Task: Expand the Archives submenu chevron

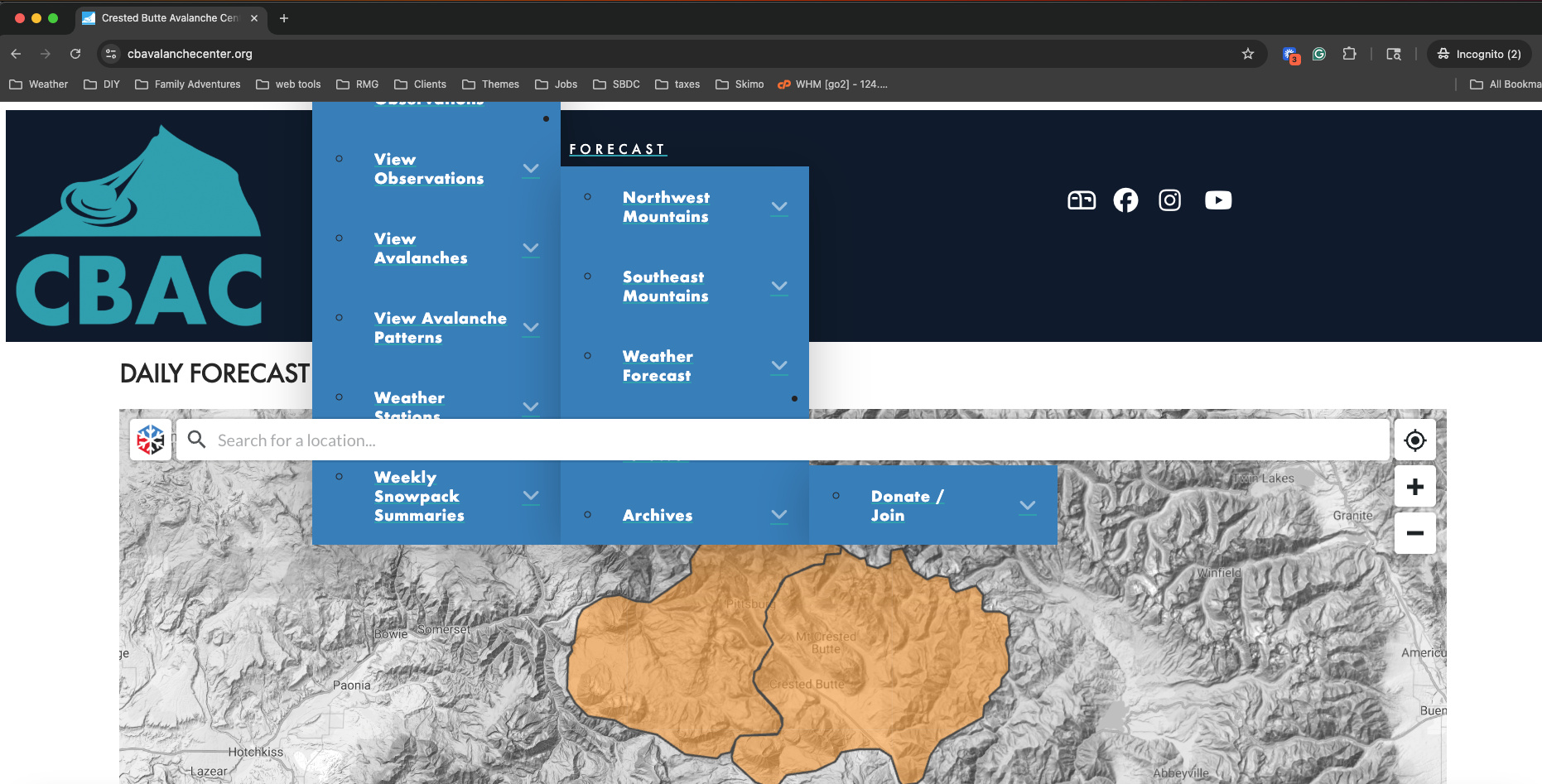Action: click(779, 515)
